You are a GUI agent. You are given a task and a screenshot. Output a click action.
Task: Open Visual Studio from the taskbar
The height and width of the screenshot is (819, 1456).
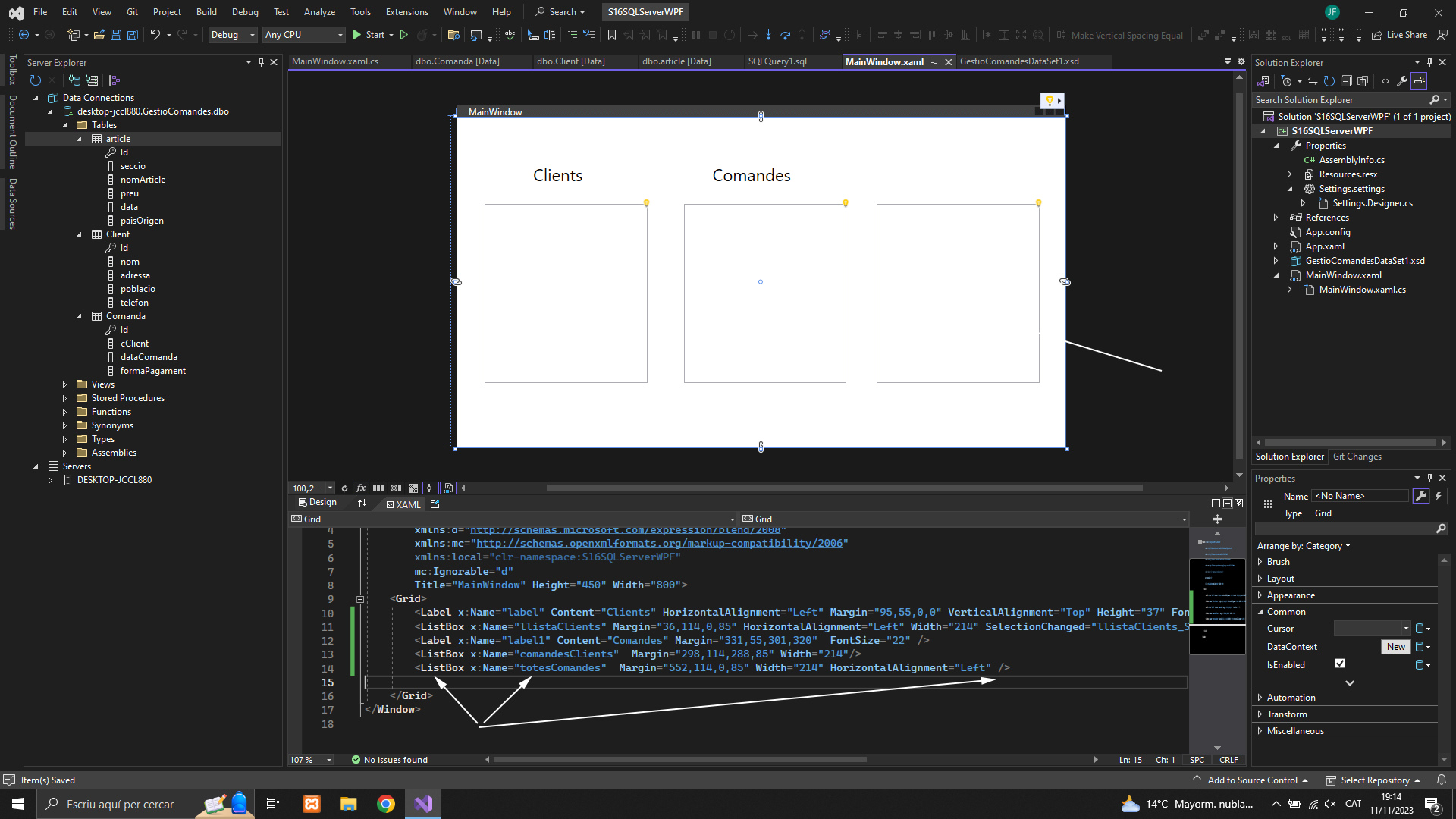pyautogui.click(x=423, y=804)
